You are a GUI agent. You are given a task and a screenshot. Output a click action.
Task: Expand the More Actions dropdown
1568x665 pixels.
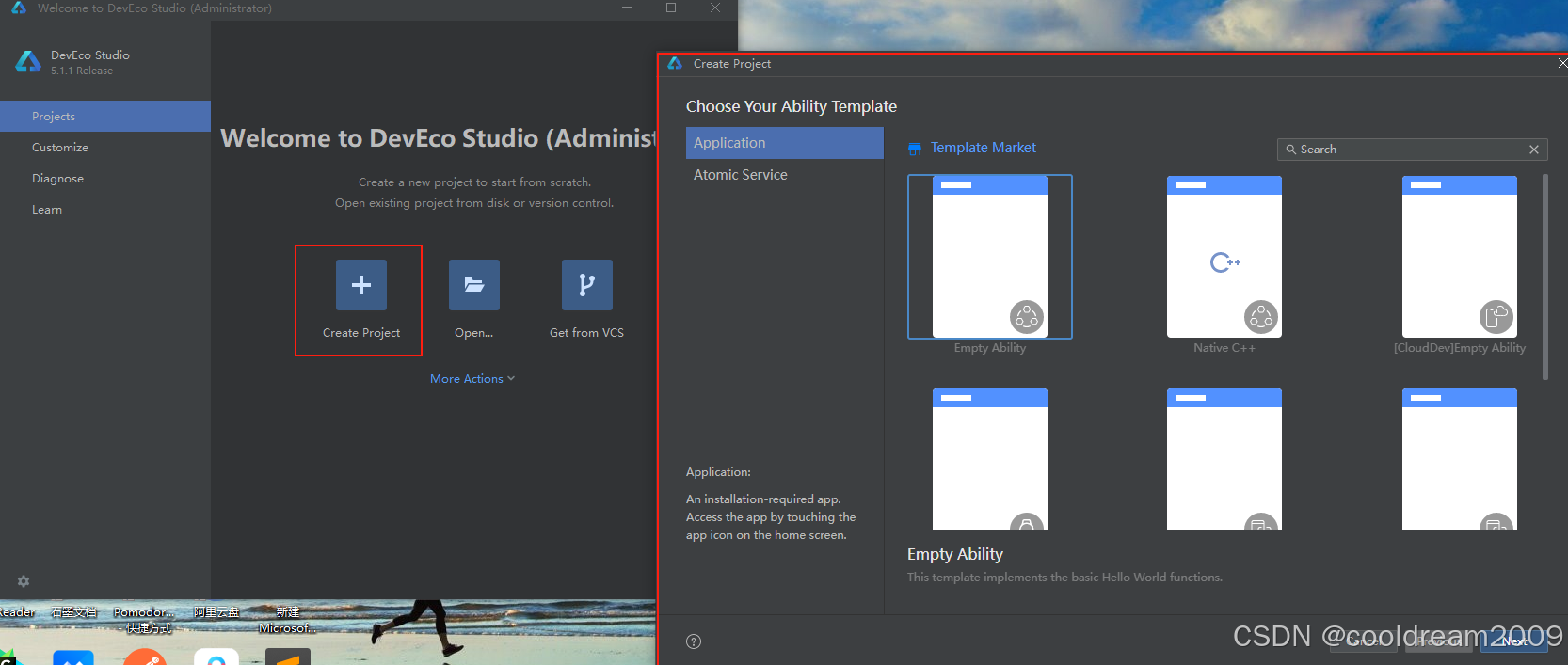(472, 379)
